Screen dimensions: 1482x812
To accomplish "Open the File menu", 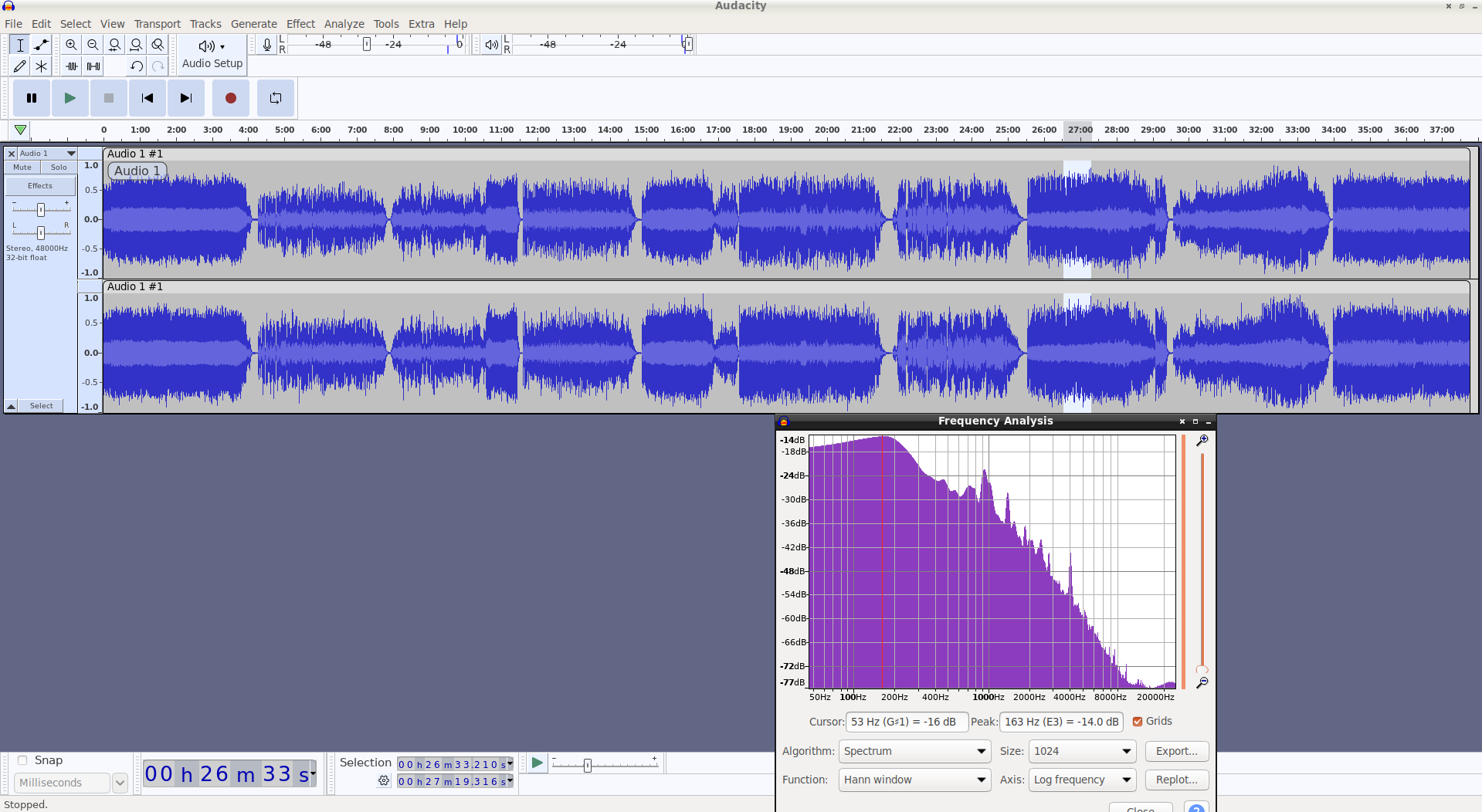I will pos(14,24).
